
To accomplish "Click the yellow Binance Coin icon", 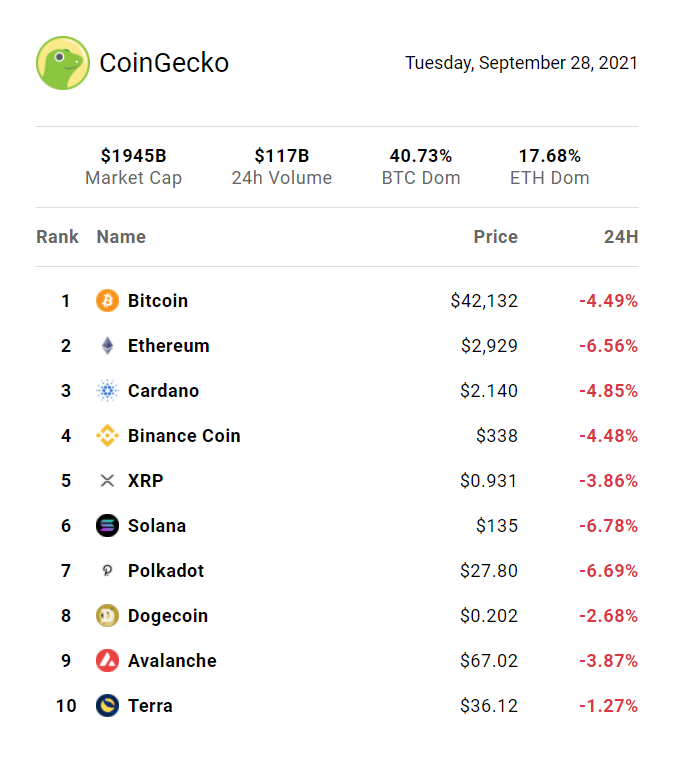I will [107, 436].
